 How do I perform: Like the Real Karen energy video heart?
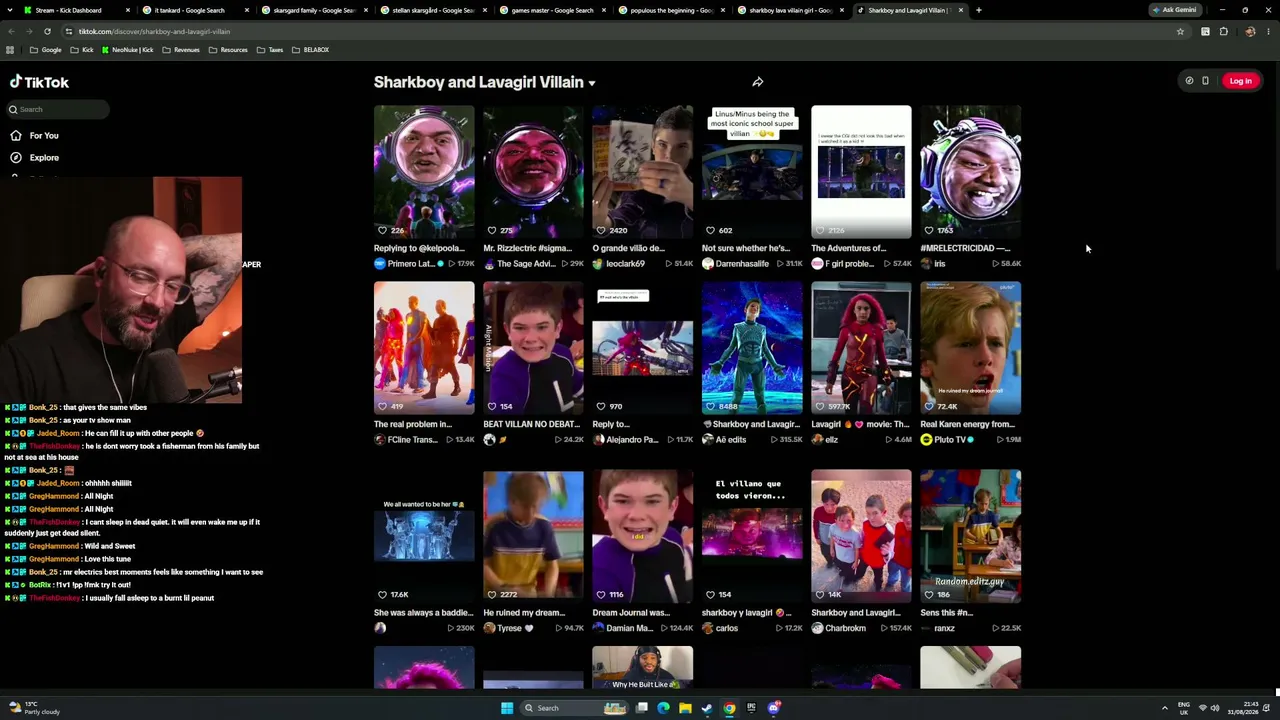pos(929,406)
